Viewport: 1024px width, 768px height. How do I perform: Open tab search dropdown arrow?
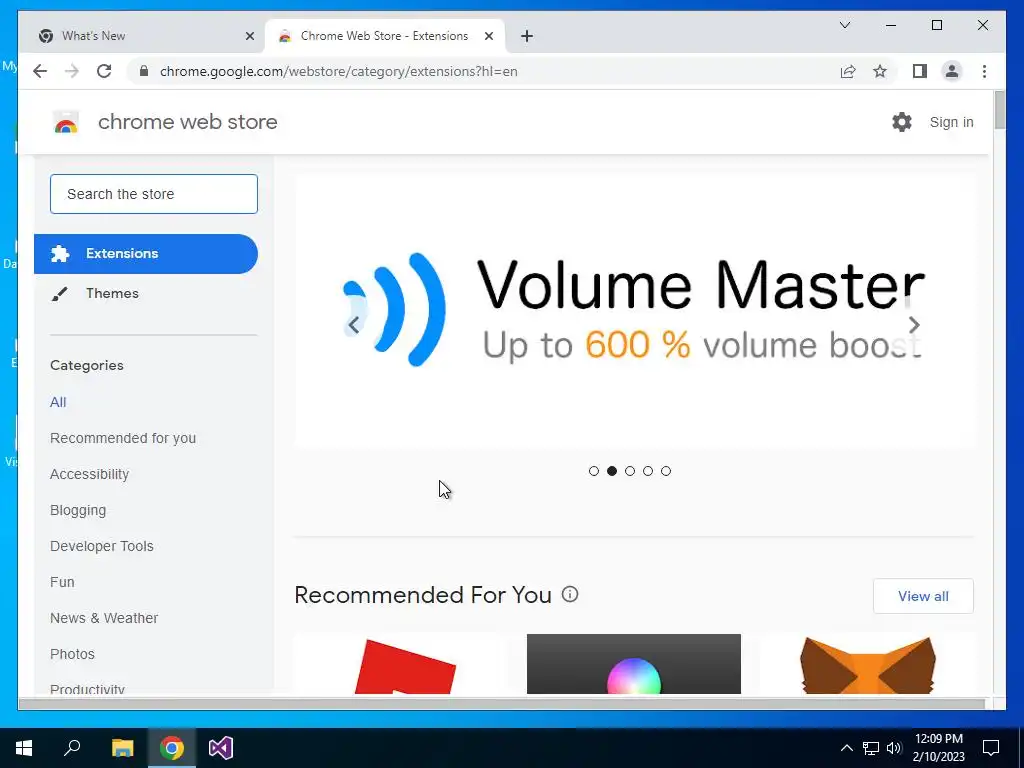[x=844, y=25]
